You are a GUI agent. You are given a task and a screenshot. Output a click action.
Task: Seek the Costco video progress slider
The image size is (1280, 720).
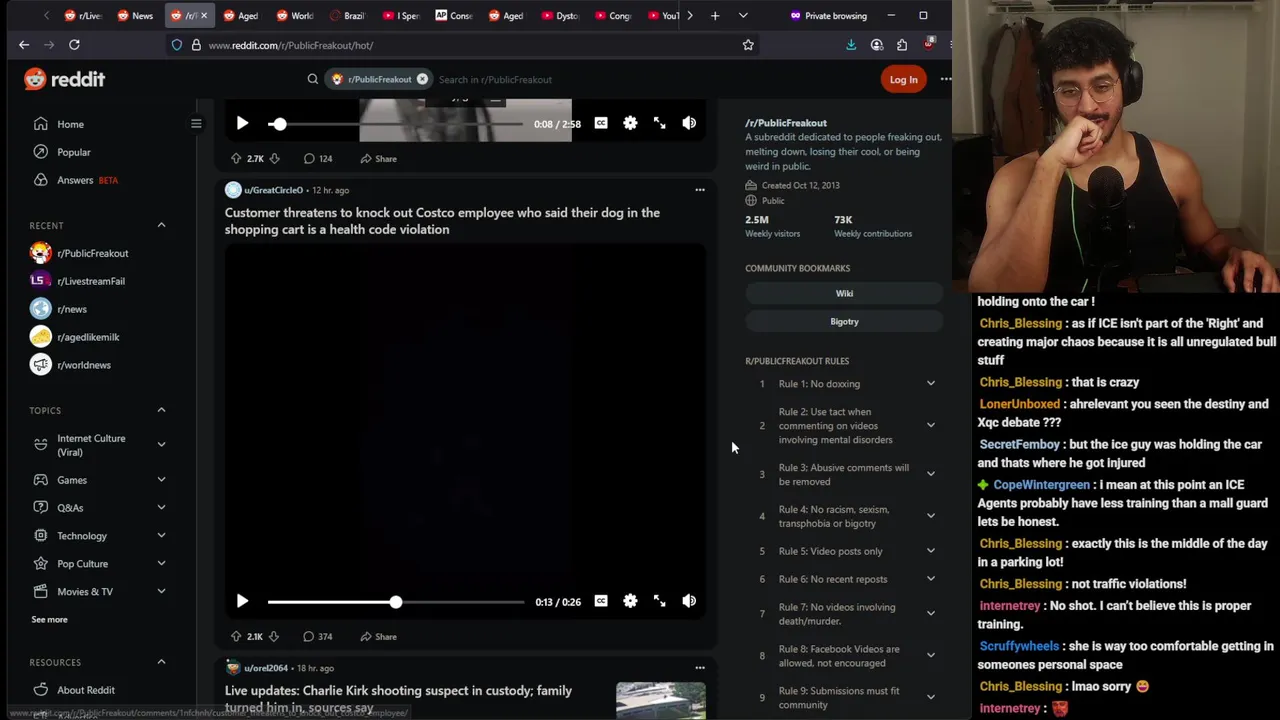396,602
